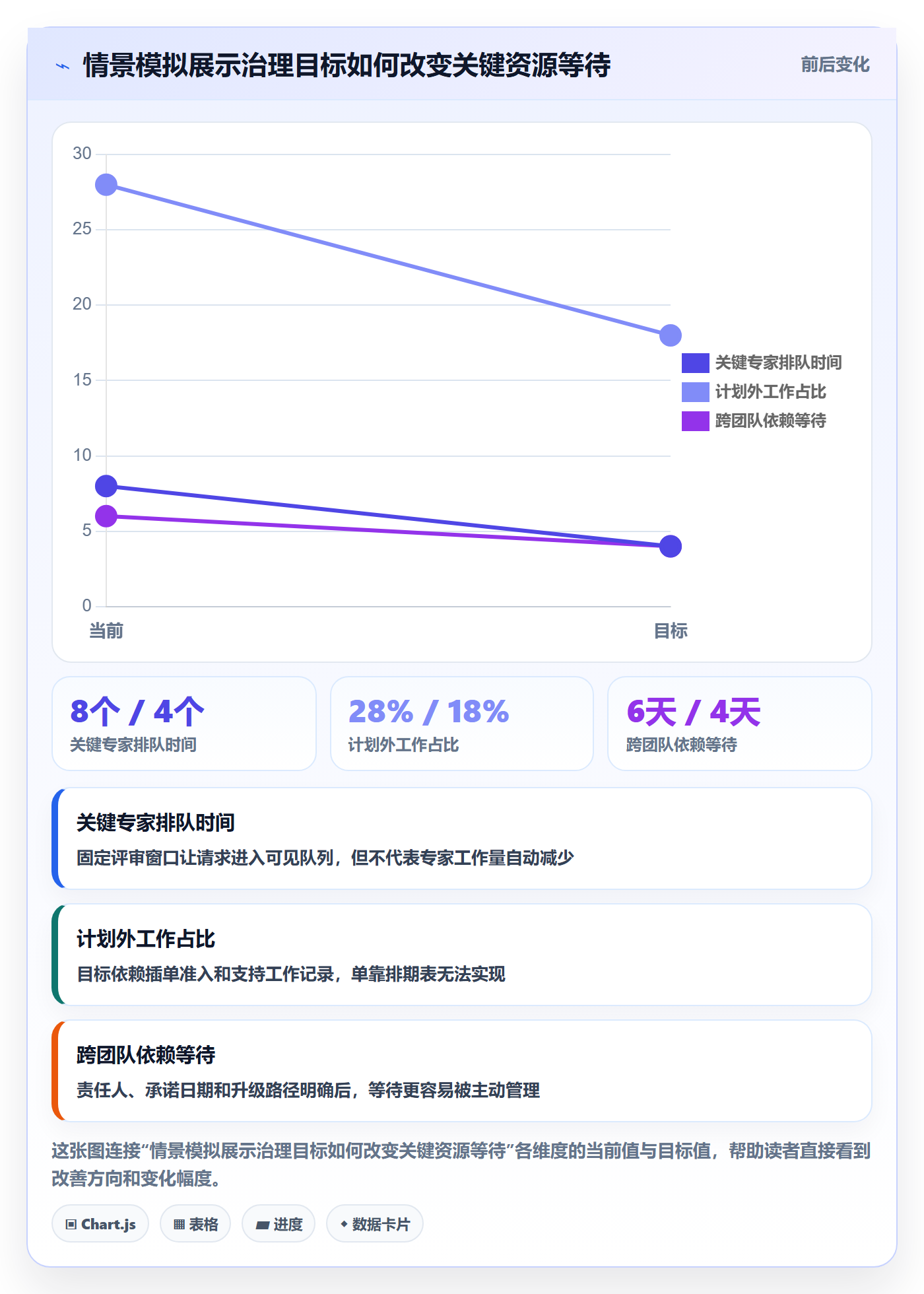
Task: Click the 进度 tag chip
Action: coord(279,1224)
